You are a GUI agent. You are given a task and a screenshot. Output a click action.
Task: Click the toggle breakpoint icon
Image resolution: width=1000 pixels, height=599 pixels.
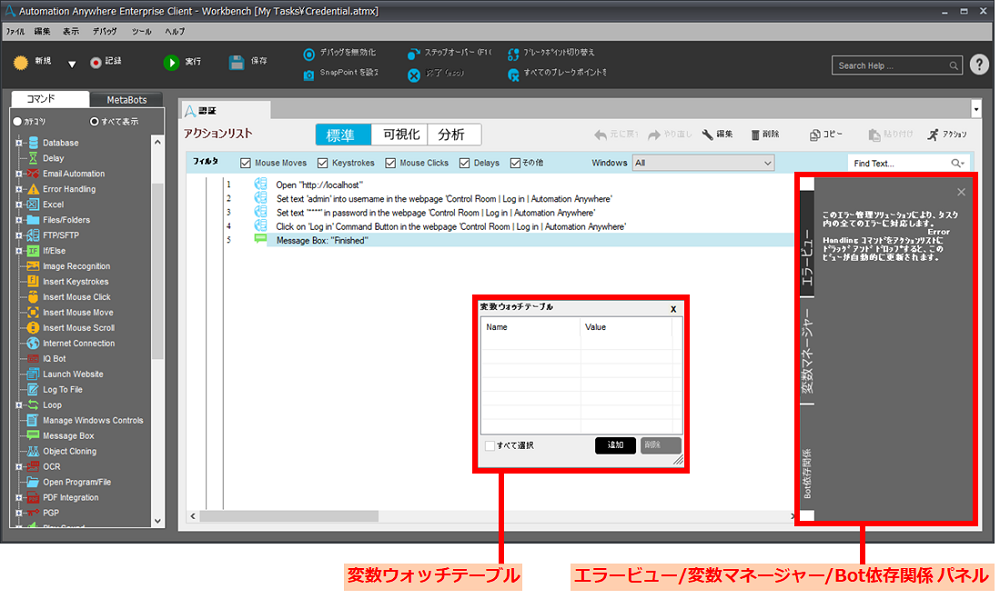click(x=513, y=54)
